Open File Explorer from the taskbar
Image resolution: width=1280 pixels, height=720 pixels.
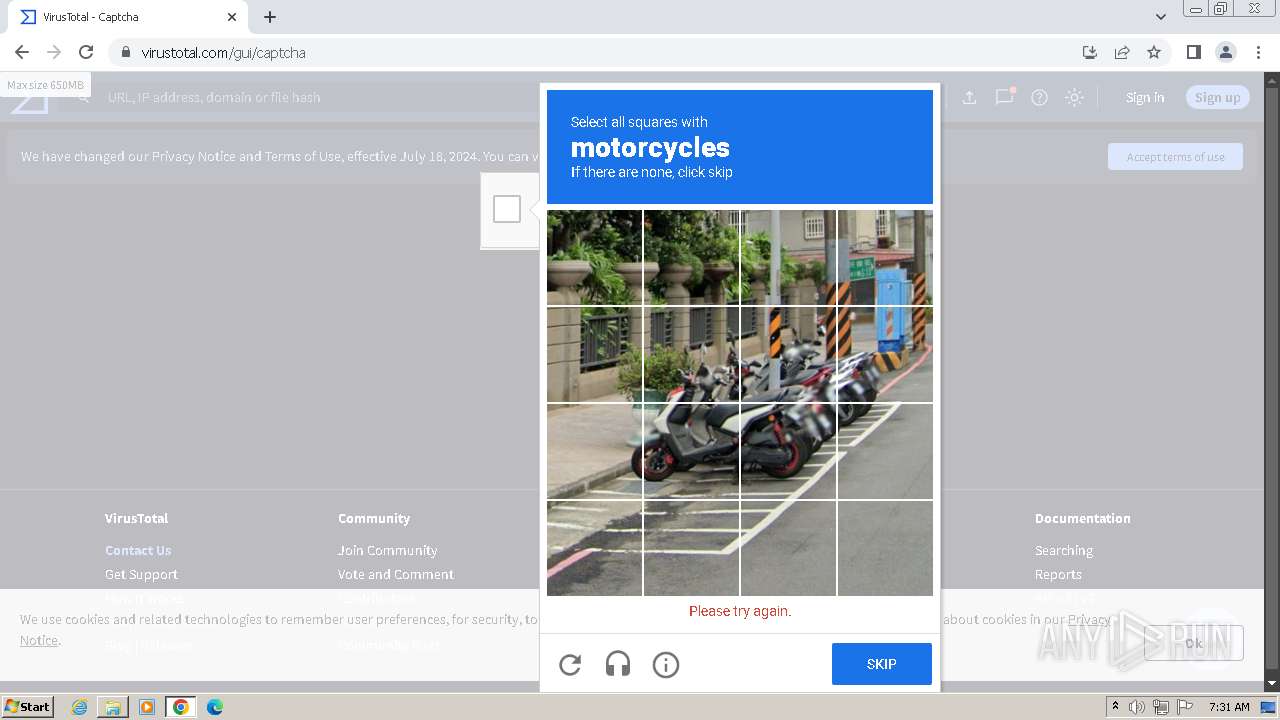pos(113,707)
